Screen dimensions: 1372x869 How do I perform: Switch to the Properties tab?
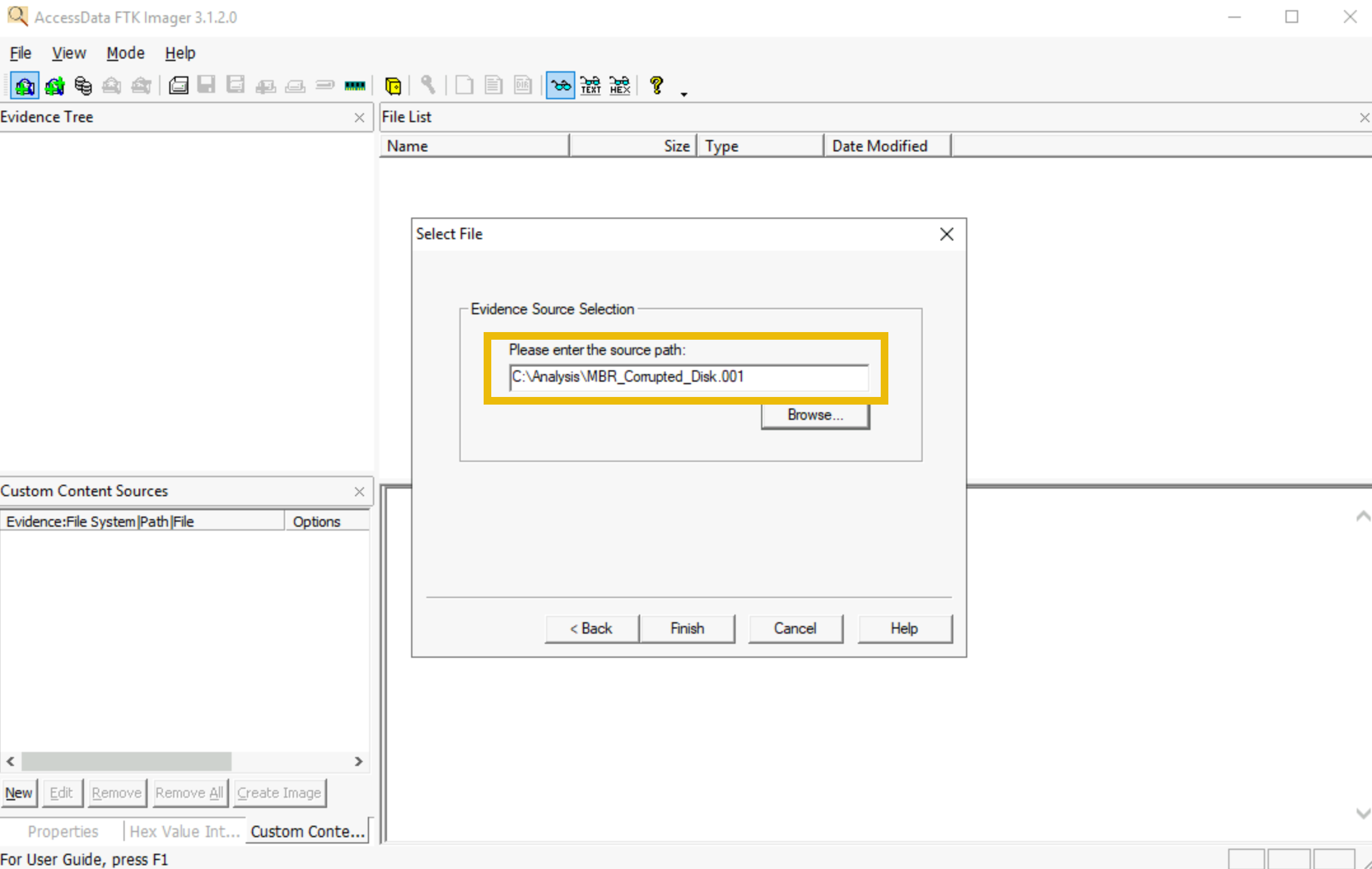[63, 831]
